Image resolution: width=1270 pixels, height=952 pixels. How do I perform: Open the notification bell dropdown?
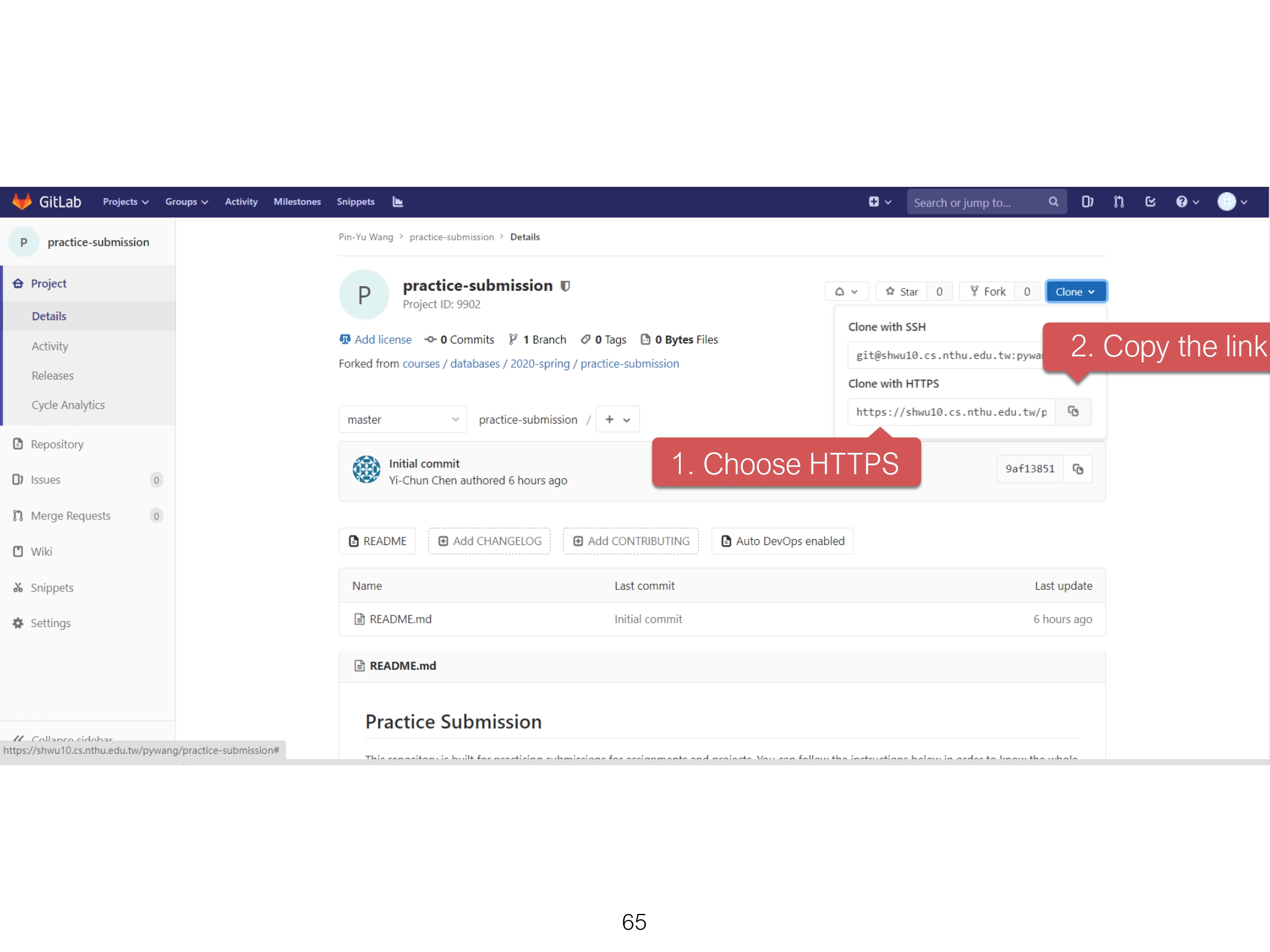click(846, 292)
